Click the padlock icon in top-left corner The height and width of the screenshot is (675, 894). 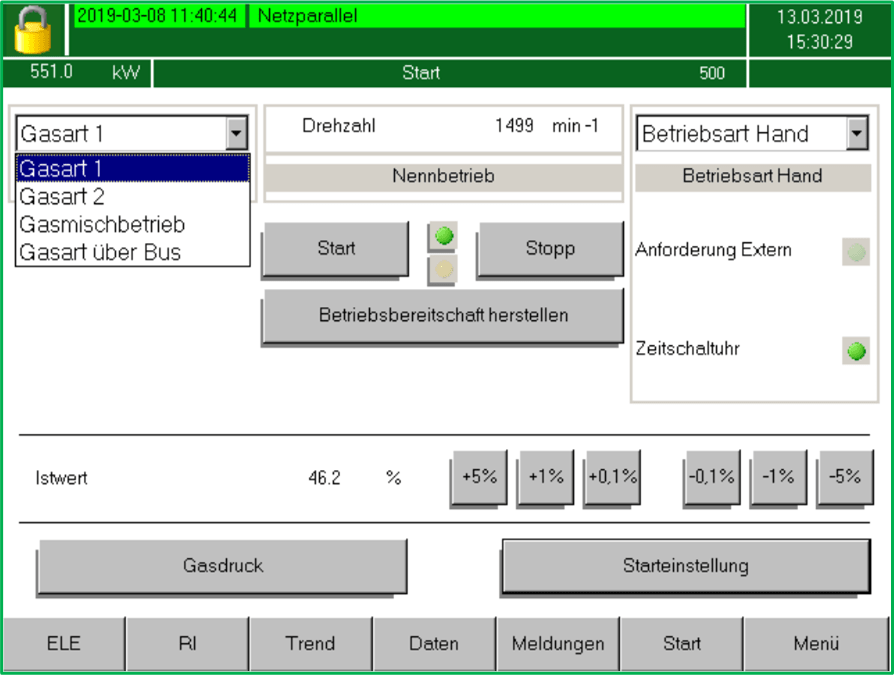pyautogui.click(x=32, y=30)
